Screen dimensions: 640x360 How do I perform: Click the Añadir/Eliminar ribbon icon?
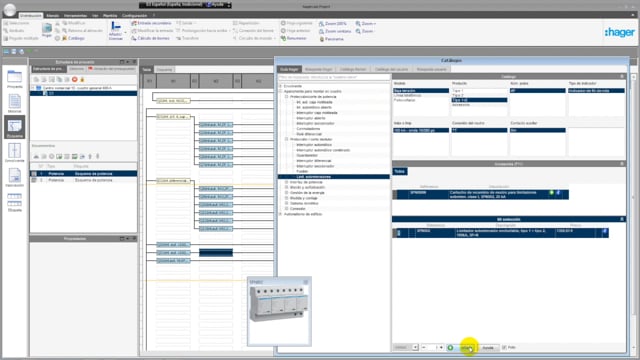[x=116, y=31]
